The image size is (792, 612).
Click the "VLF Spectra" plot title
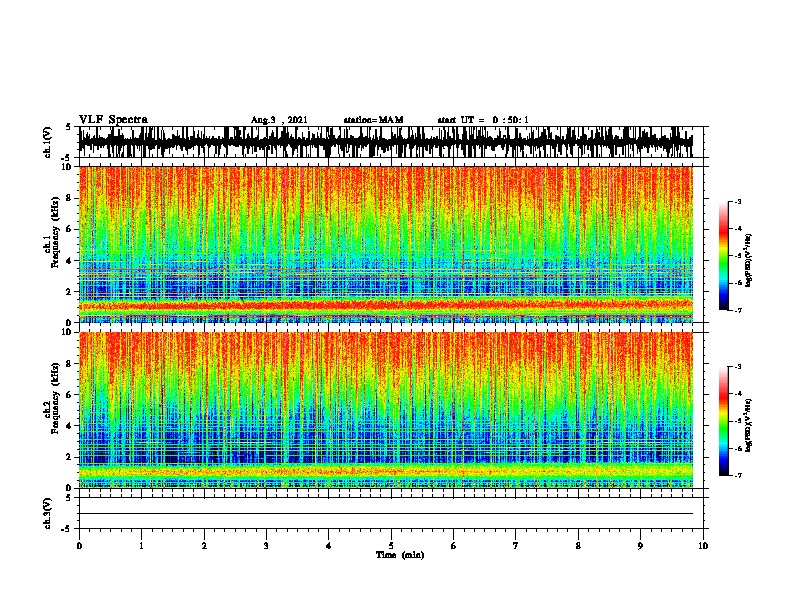(x=113, y=120)
